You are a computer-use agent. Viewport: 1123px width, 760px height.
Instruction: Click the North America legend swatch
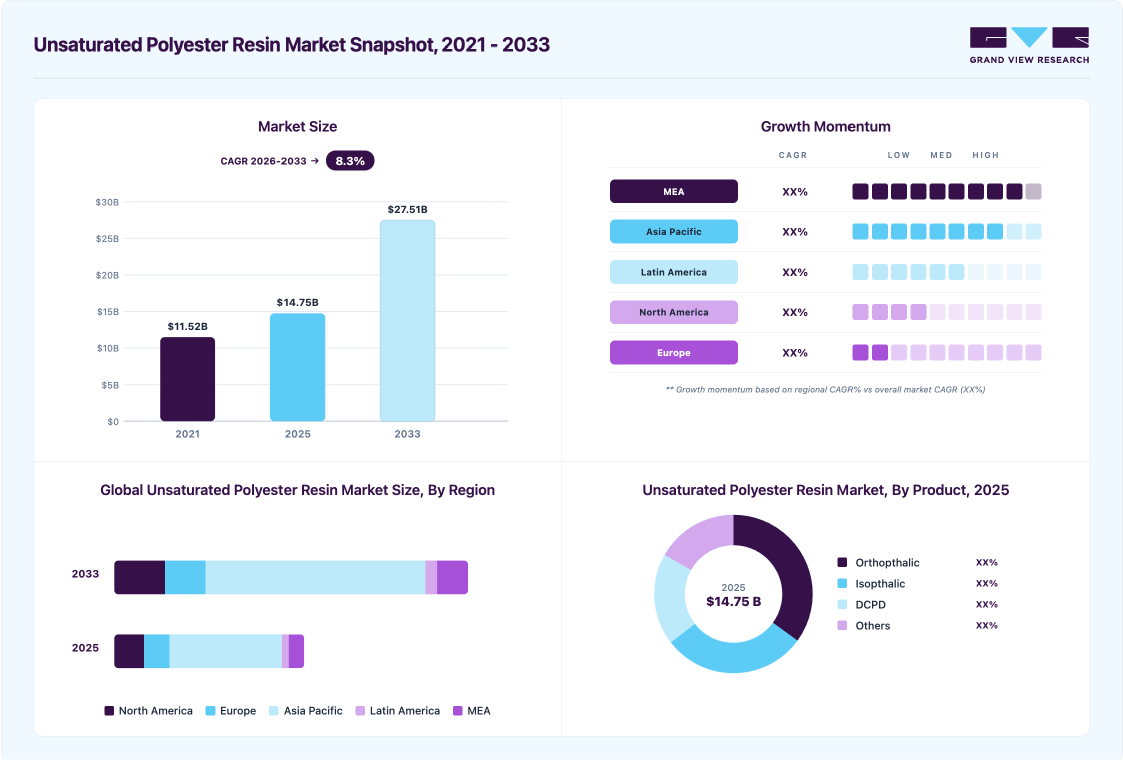coord(109,711)
